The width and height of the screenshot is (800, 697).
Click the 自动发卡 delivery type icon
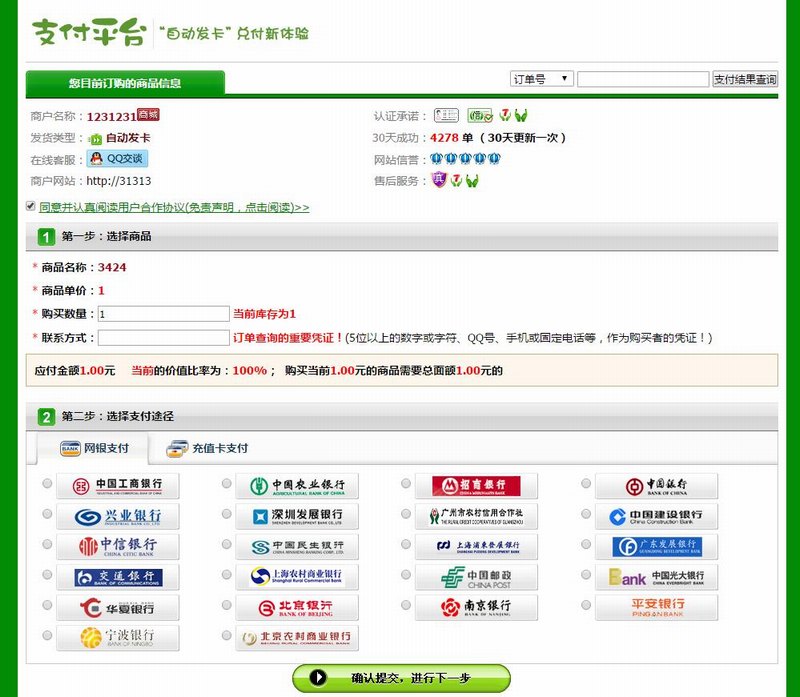(x=95, y=138)
